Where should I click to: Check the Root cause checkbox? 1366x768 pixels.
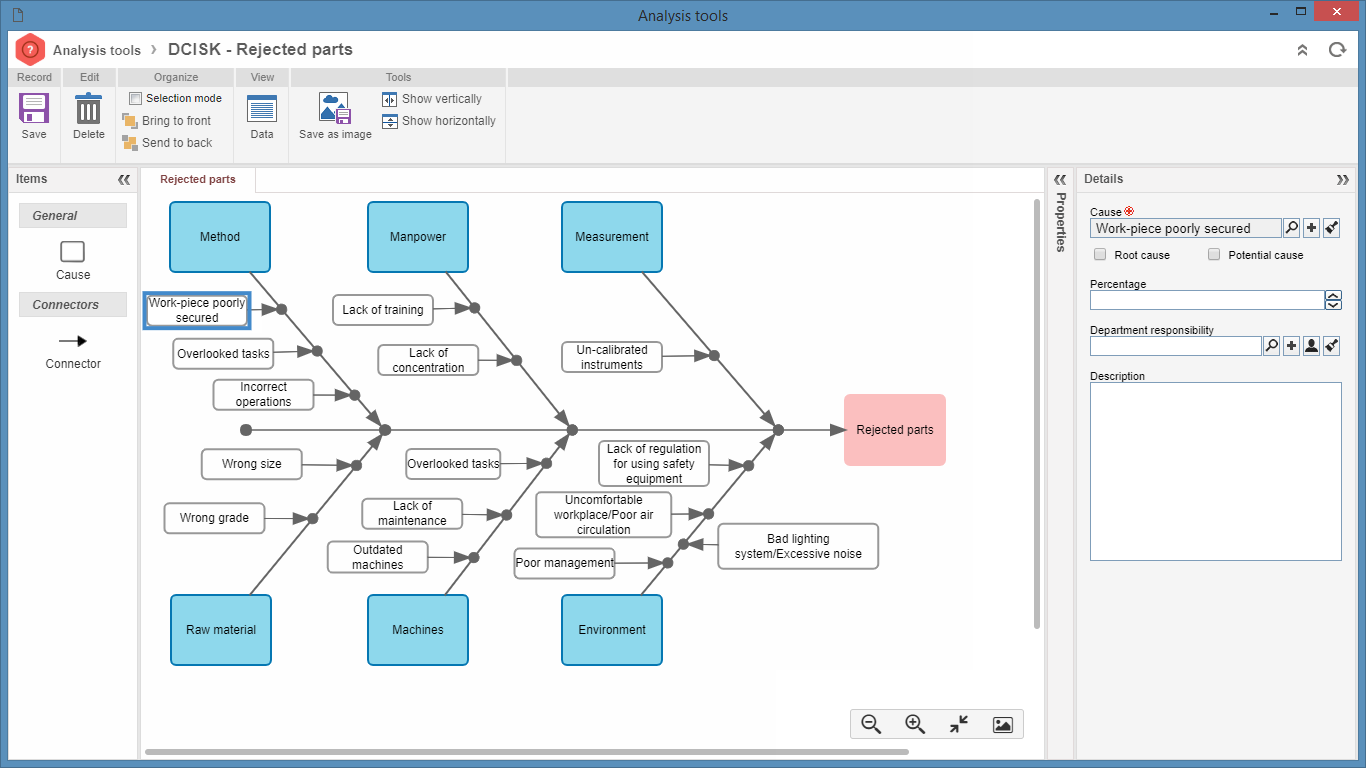[1100, 255]
